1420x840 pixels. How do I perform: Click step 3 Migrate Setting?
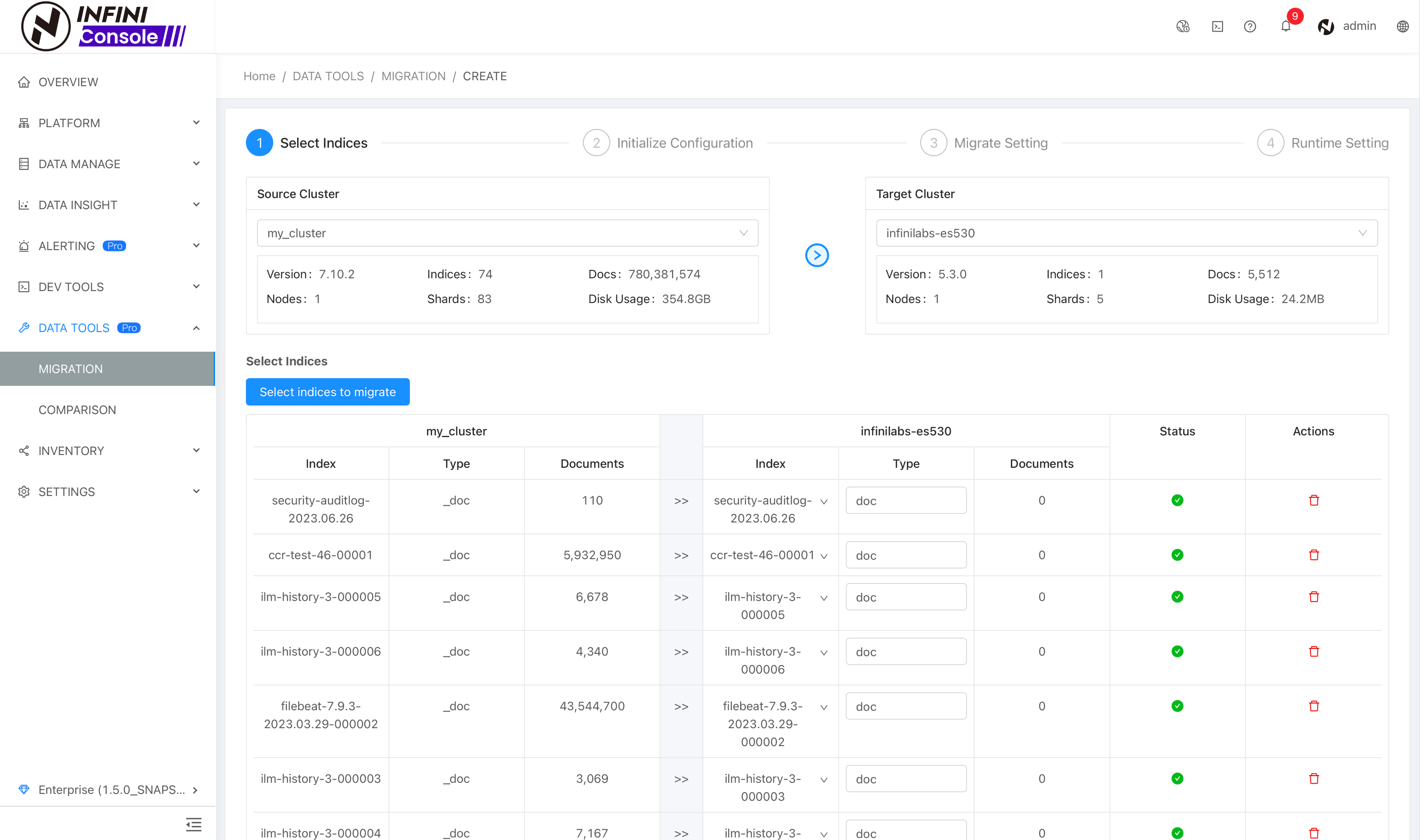[x=984, y=143]
